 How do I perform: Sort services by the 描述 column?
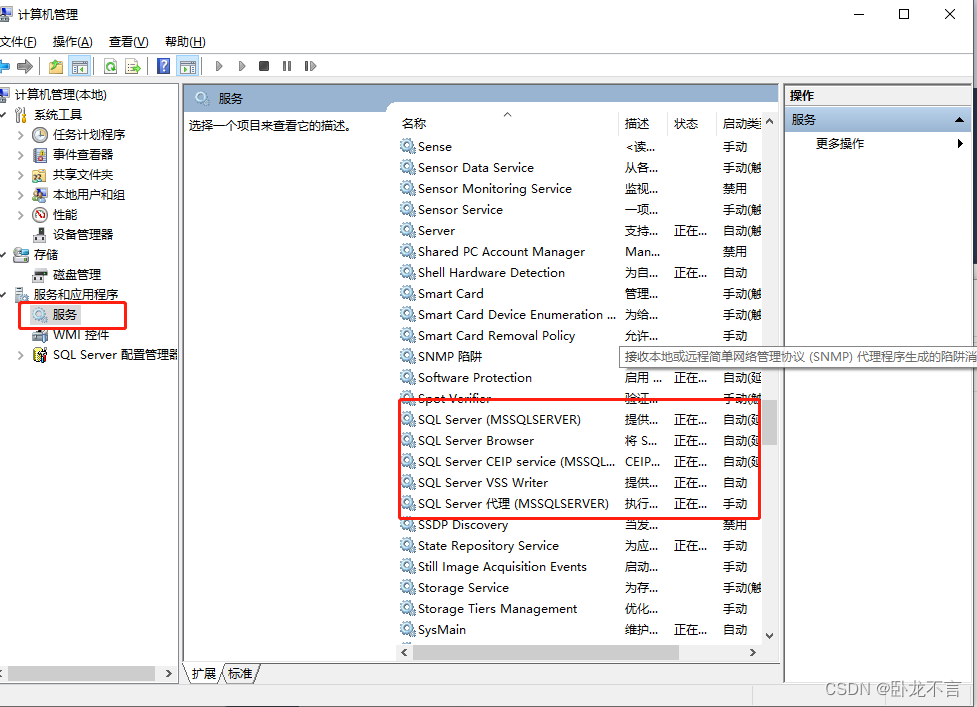[x=642, y=123]
